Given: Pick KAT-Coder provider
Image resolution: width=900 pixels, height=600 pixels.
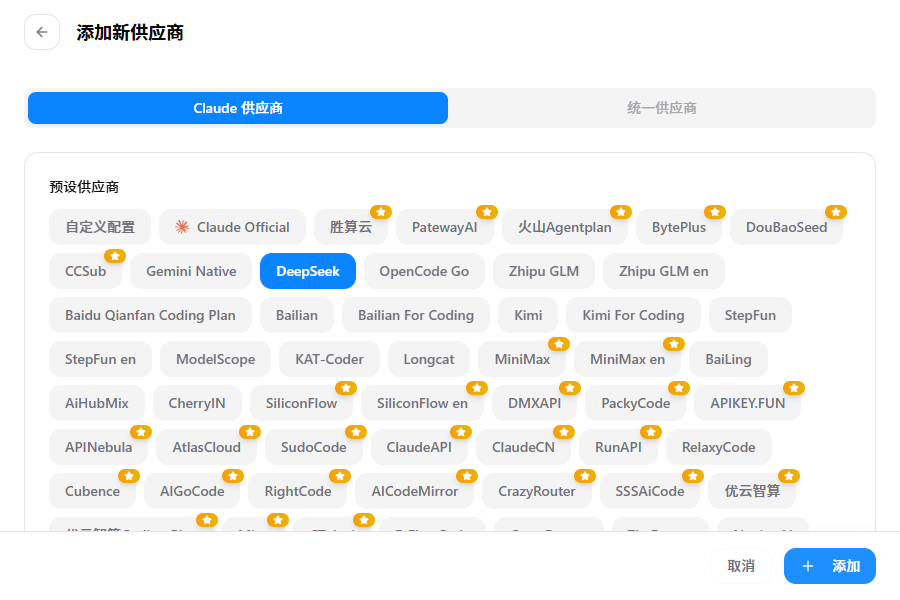Looking at the screenshot, I should coord(329,359).
